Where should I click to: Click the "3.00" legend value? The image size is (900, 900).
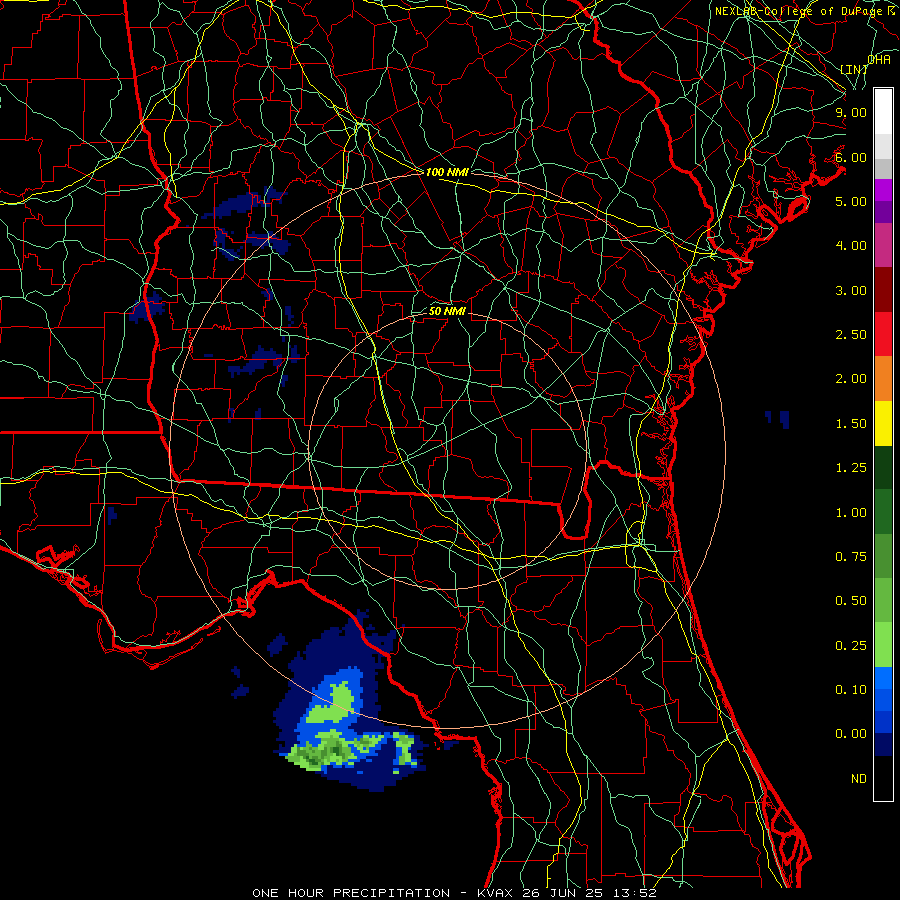851,290
